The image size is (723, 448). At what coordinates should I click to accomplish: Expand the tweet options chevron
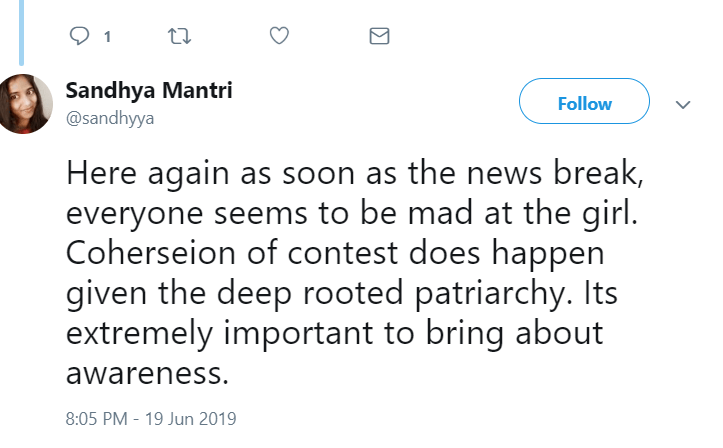point(684,104)
